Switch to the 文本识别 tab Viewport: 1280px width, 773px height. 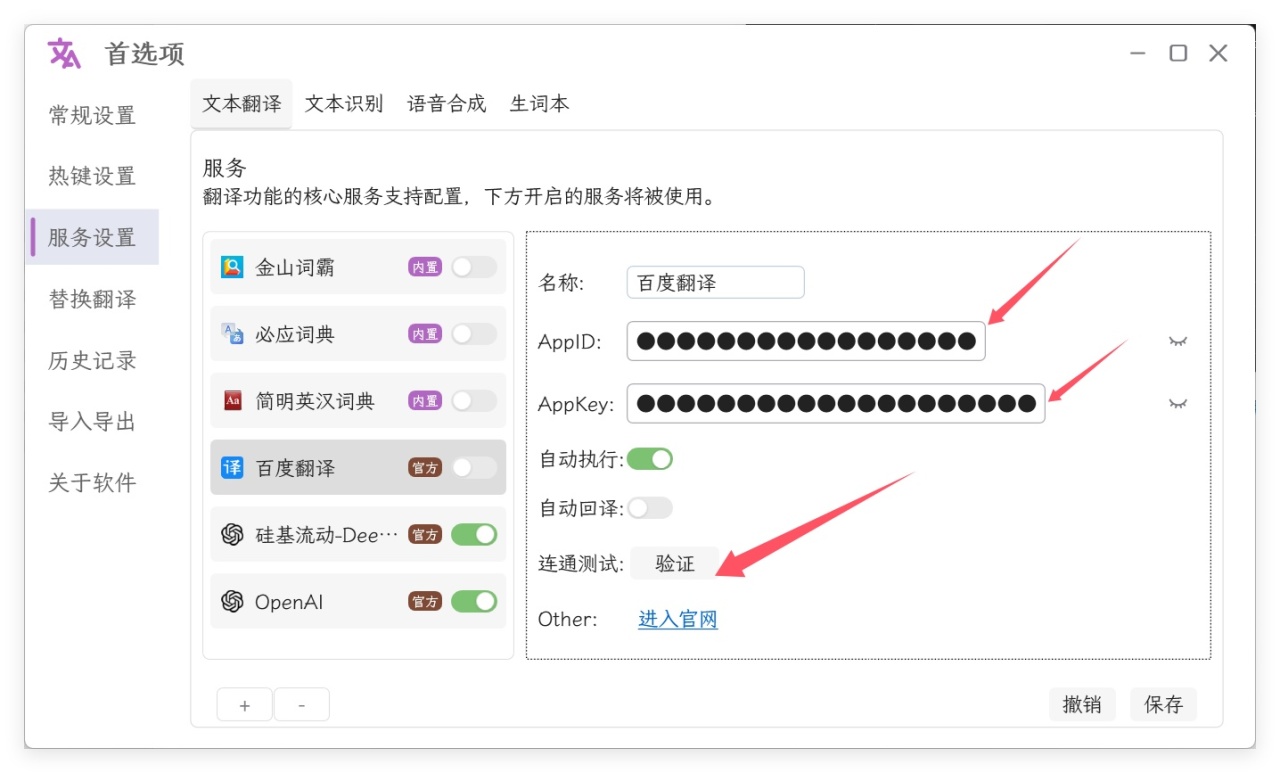point(344,104)
